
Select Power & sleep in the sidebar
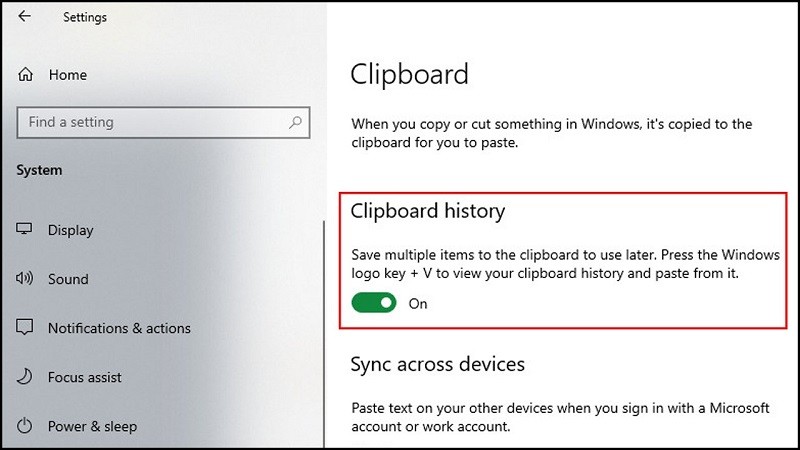pyautogui.click(x=92, y=426)
